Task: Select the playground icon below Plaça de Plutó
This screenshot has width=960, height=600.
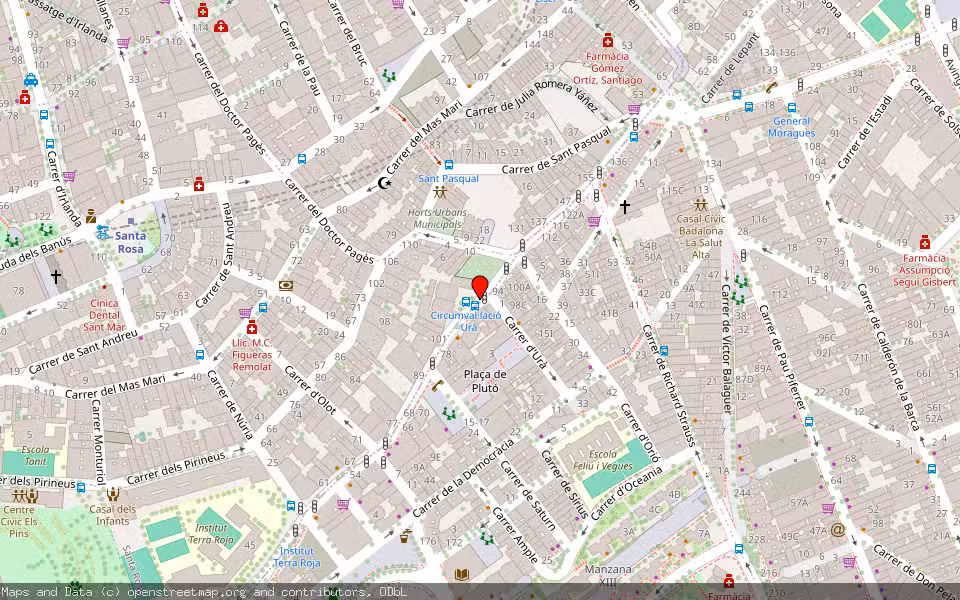Action: point(450,414)
